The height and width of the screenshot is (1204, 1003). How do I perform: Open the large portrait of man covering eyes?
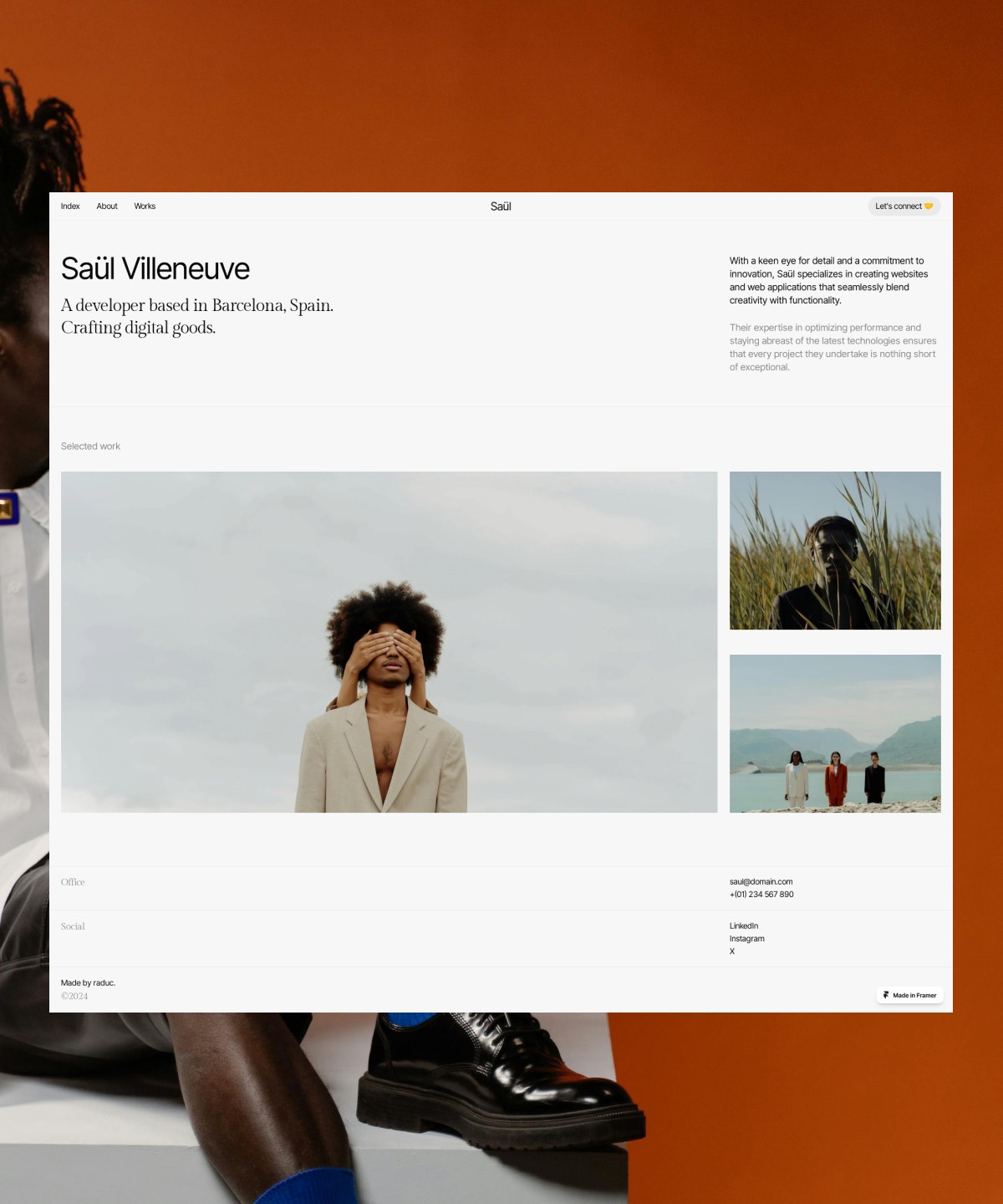389,641
